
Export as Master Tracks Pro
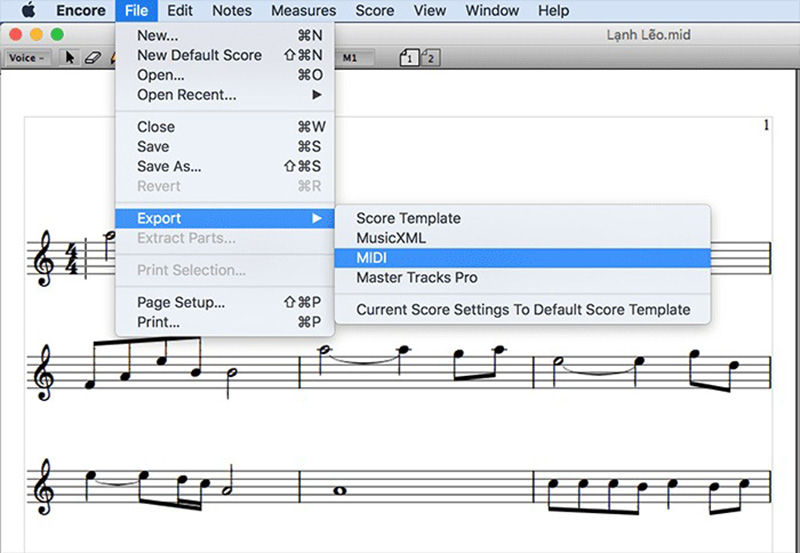tap(522, 278)
